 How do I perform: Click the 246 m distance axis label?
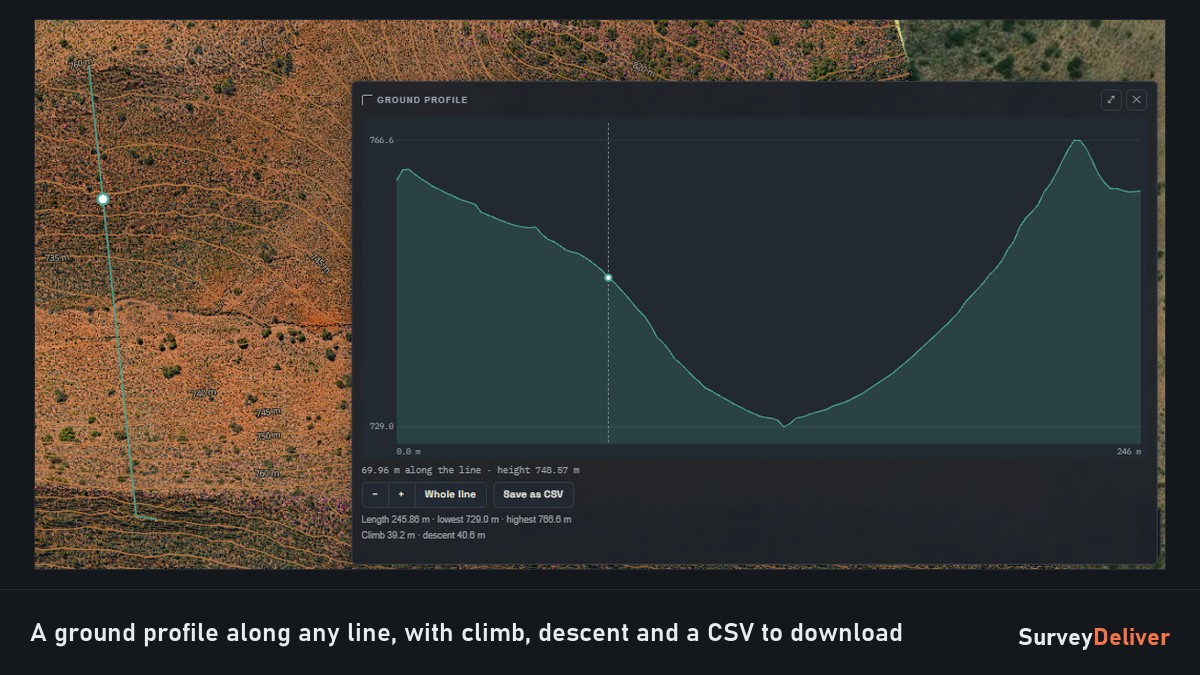click(x=1128, y=452)
